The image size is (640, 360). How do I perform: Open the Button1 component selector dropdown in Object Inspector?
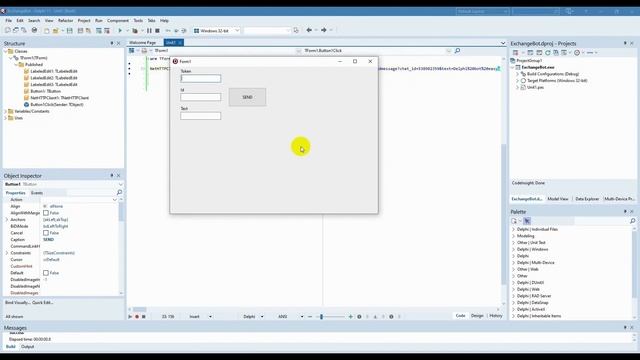[x=120, y=184]
